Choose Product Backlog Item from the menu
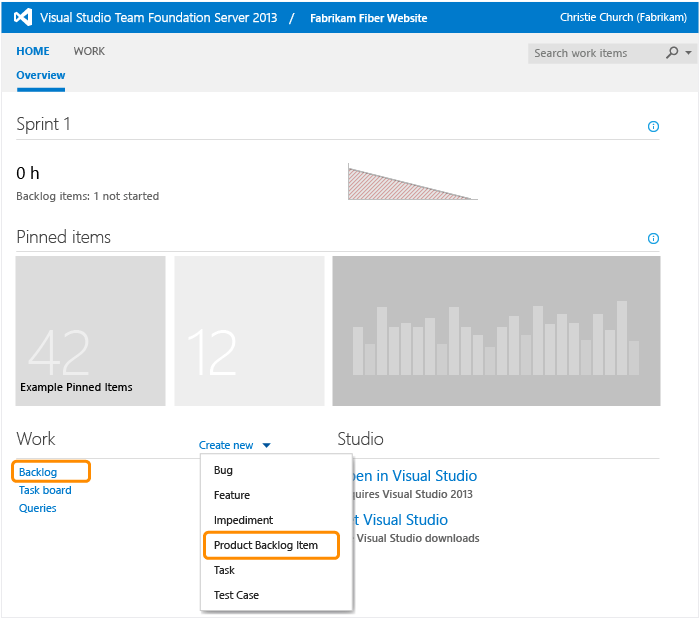The image size is (700, 618). click(x=266, y=545)
